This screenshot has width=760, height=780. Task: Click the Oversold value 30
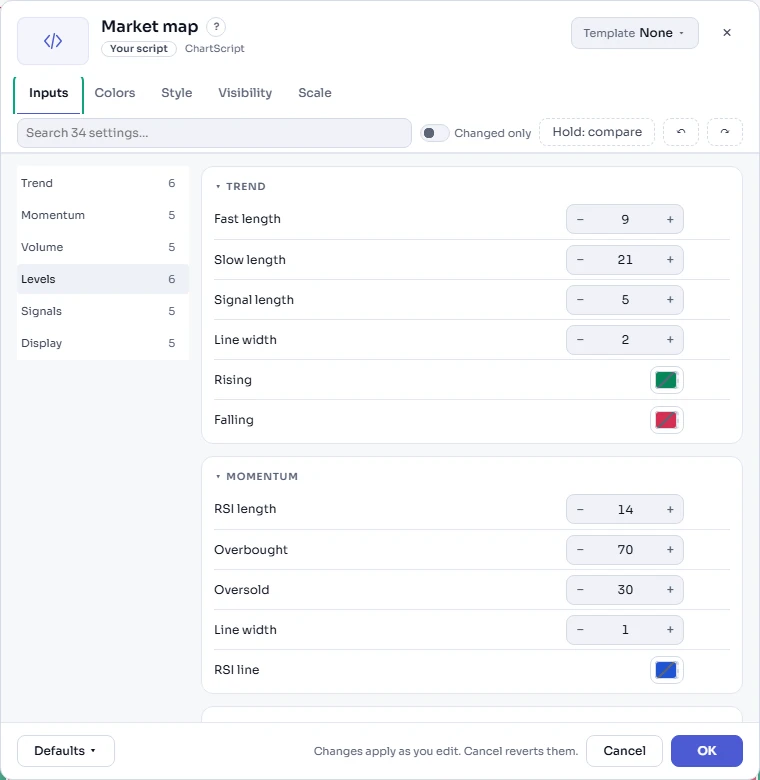tap(625, 589)
